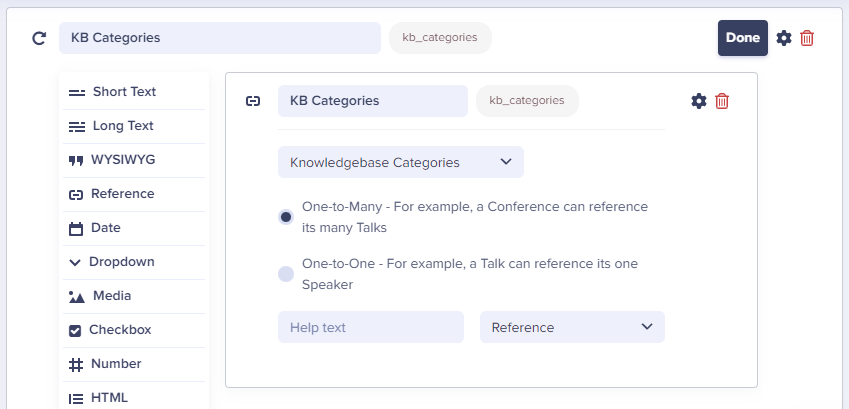Screen dimensions: 849x409
Task: Open model settings gear next to Done
Action: point(784,38)
